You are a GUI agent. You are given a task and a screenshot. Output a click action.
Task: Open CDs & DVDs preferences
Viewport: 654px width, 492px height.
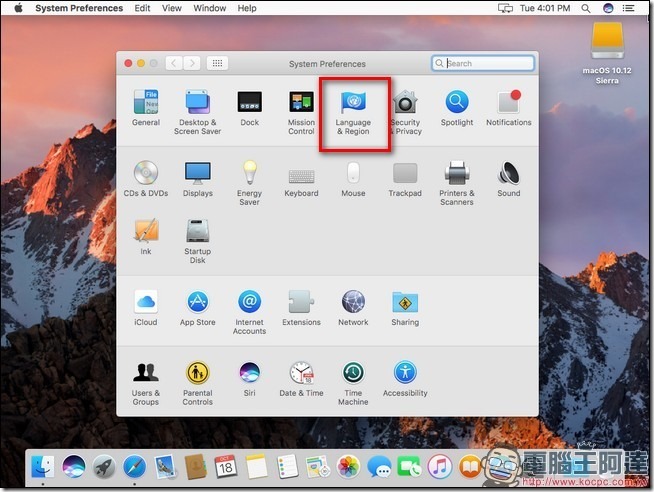pos(146,178)
